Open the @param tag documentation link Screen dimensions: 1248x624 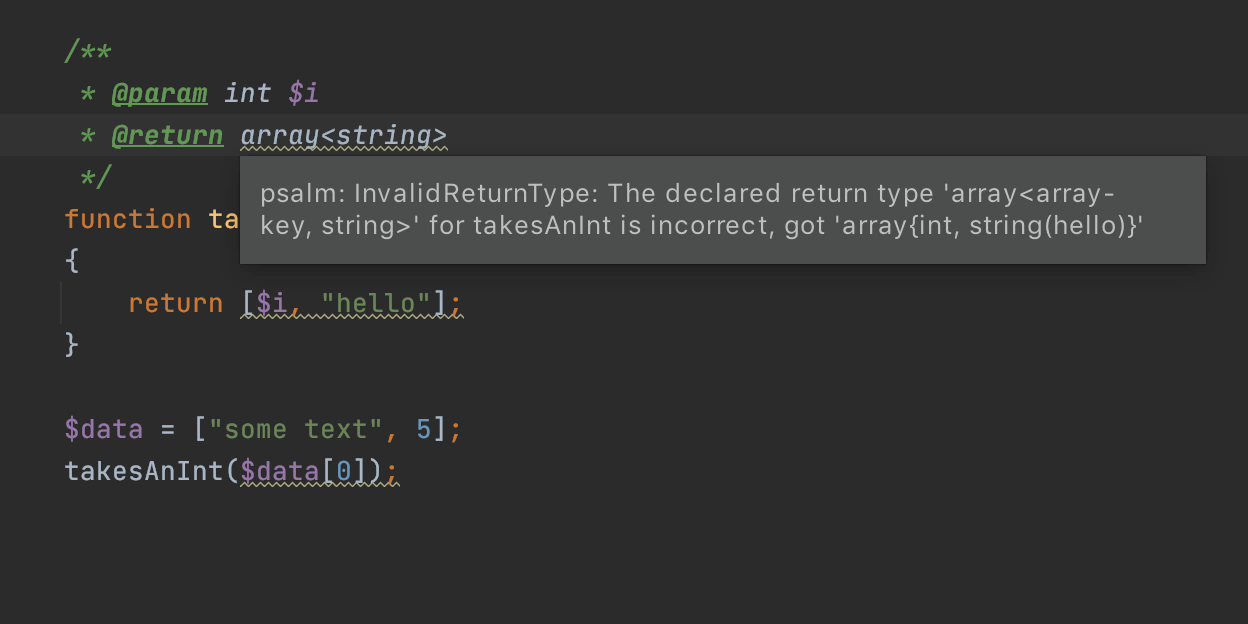tap(160, 93)
